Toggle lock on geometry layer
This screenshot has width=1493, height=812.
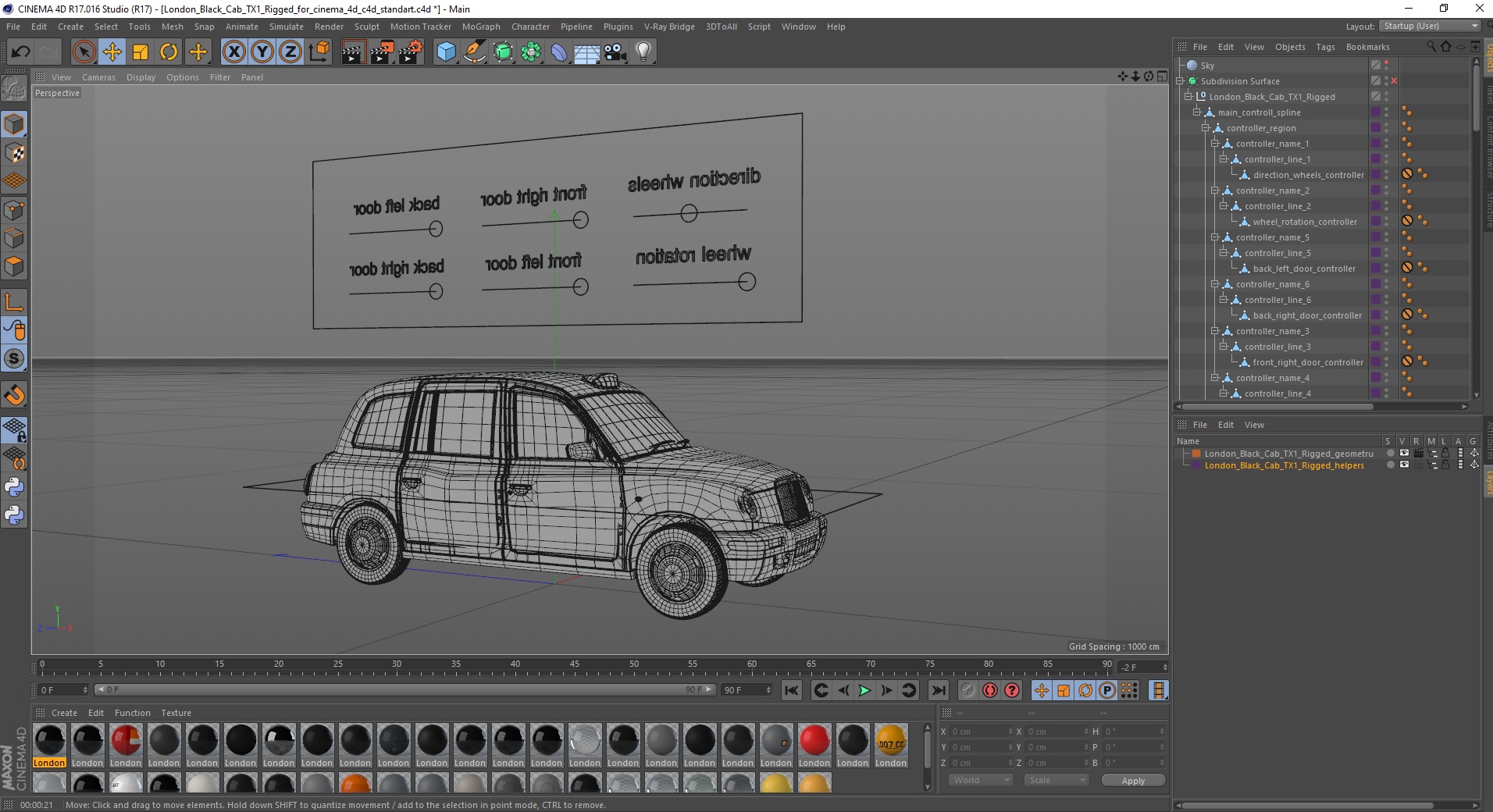click(x=1445, y=453)
